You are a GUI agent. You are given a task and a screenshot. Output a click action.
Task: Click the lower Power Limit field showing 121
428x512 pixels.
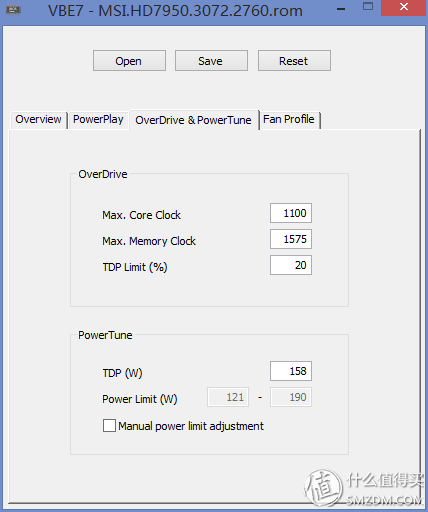coord(228,397)
